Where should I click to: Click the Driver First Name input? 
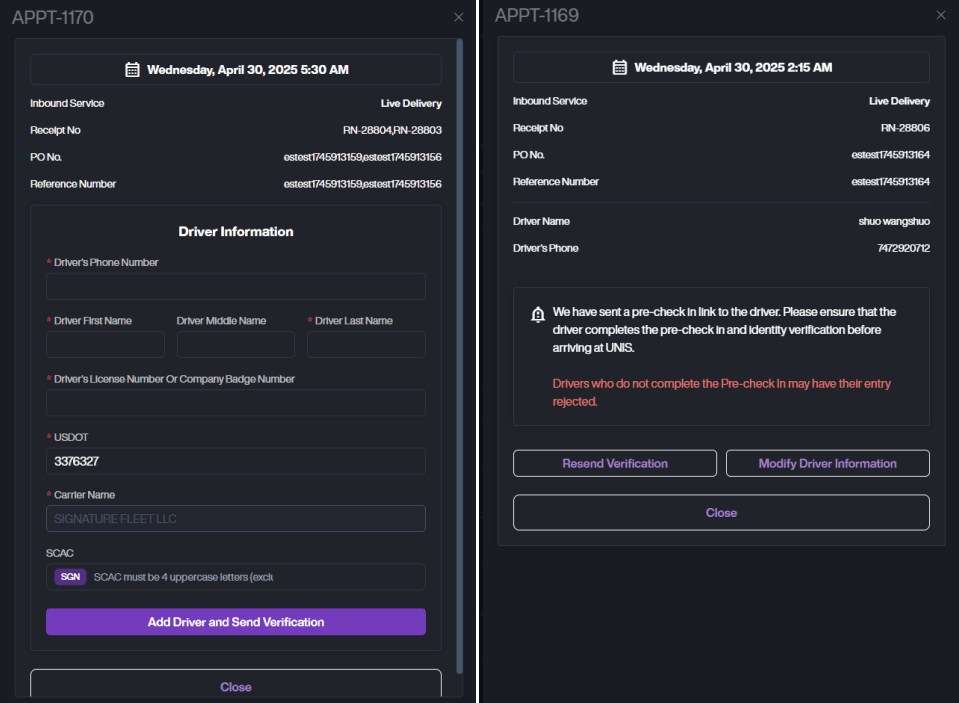(x=105, y=345)
